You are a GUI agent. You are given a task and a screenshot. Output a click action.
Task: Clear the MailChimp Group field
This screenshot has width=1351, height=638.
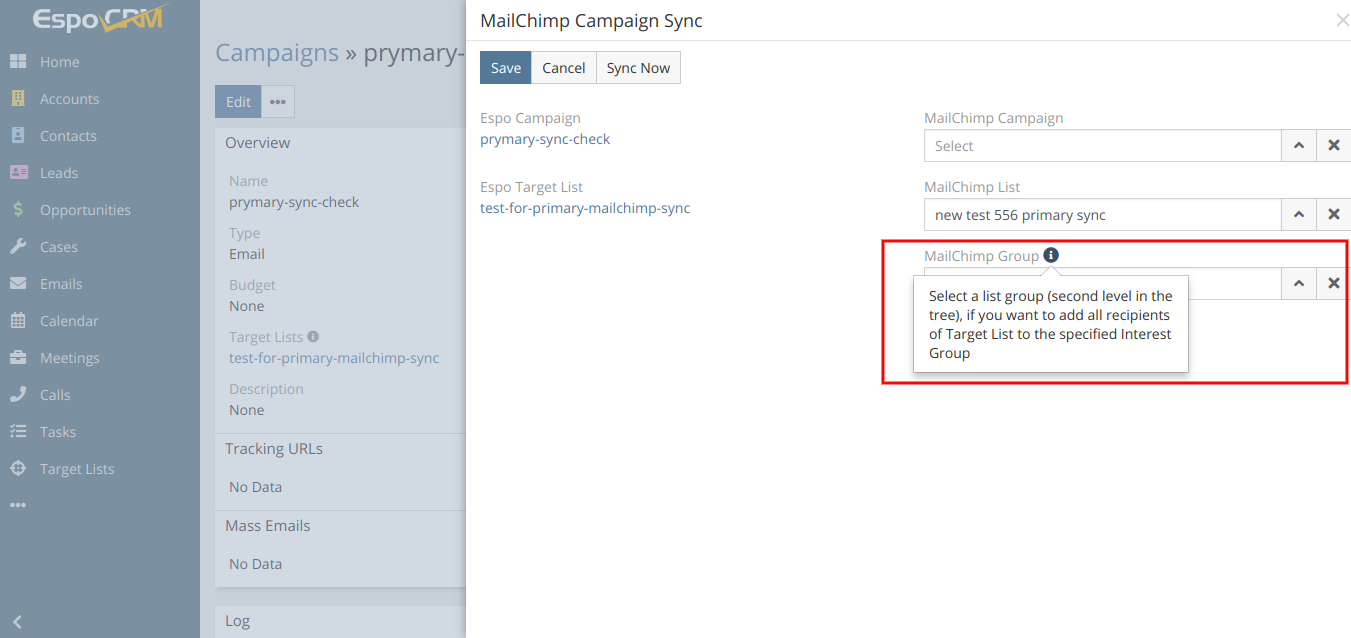click(1333, 284)
